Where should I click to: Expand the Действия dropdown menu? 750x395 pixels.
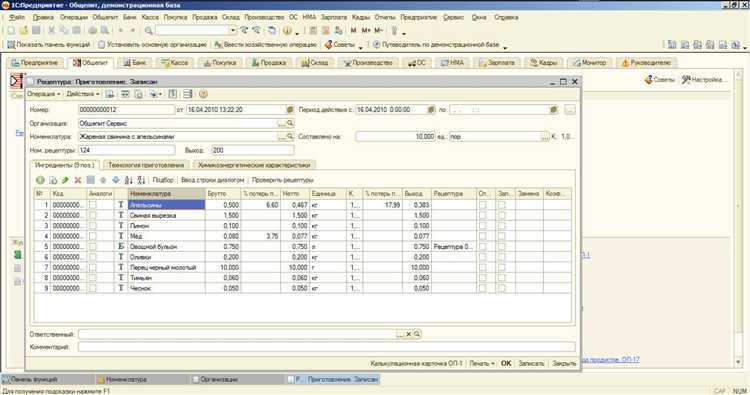[82, 94]
